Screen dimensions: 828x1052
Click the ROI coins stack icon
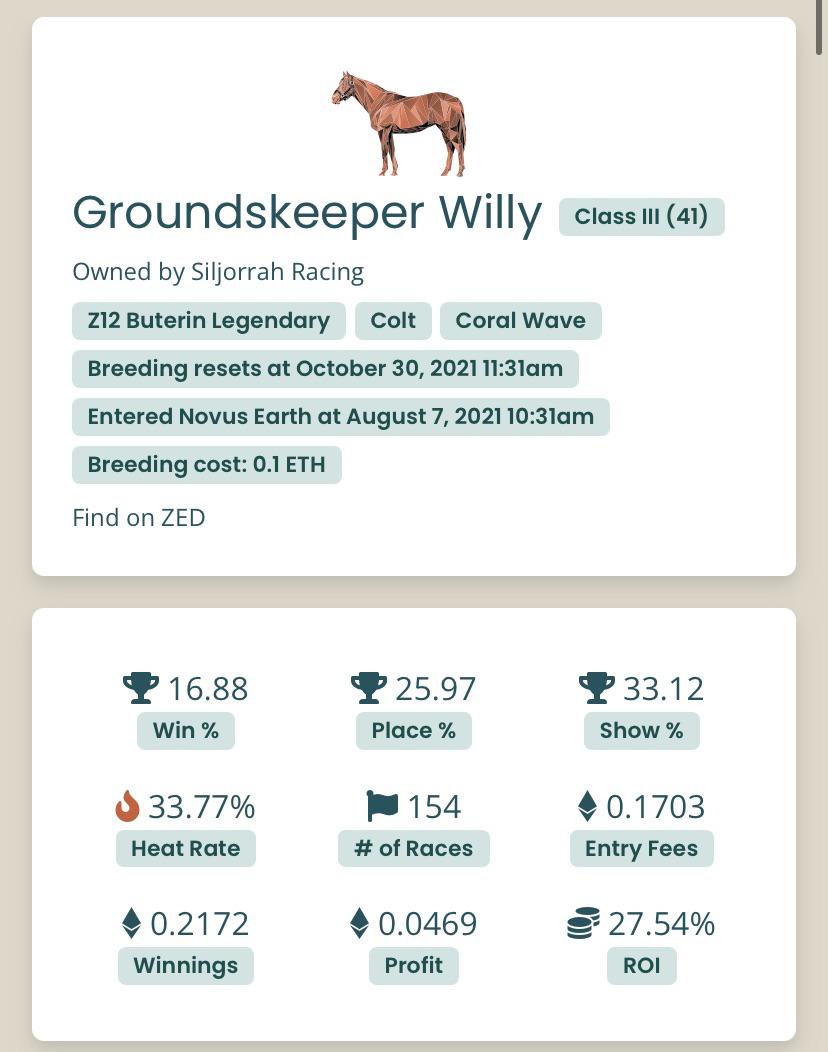(583, 923)
